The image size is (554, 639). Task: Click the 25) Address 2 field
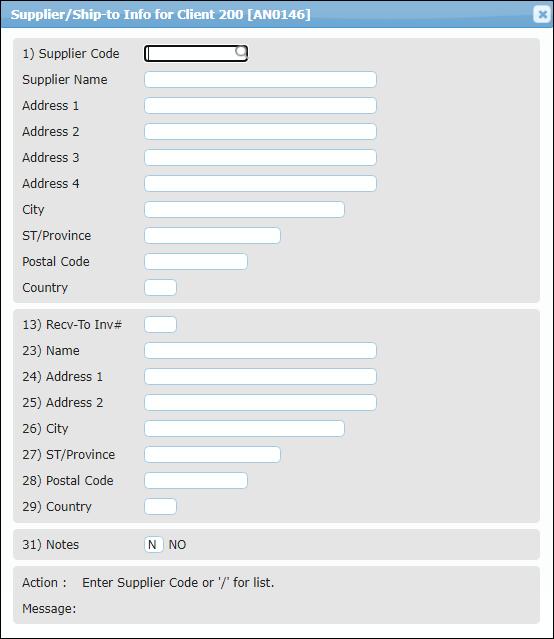260,403
